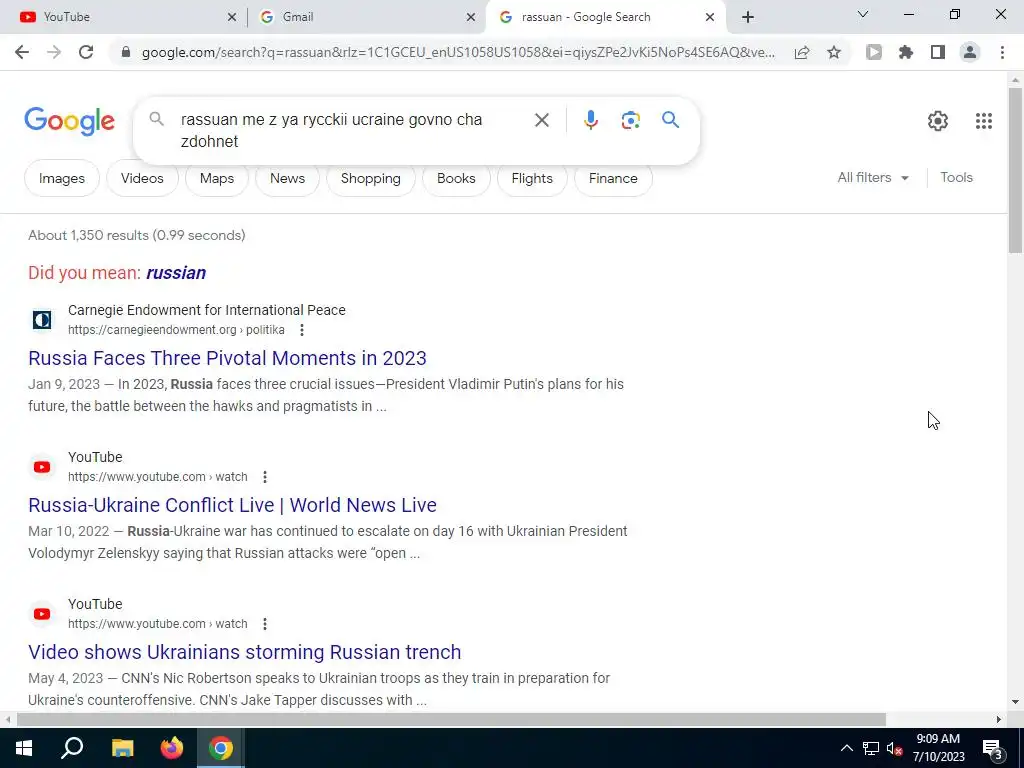The image size is (1024, 768).
Task: Open the notification center icon
Action: (992, 748)
